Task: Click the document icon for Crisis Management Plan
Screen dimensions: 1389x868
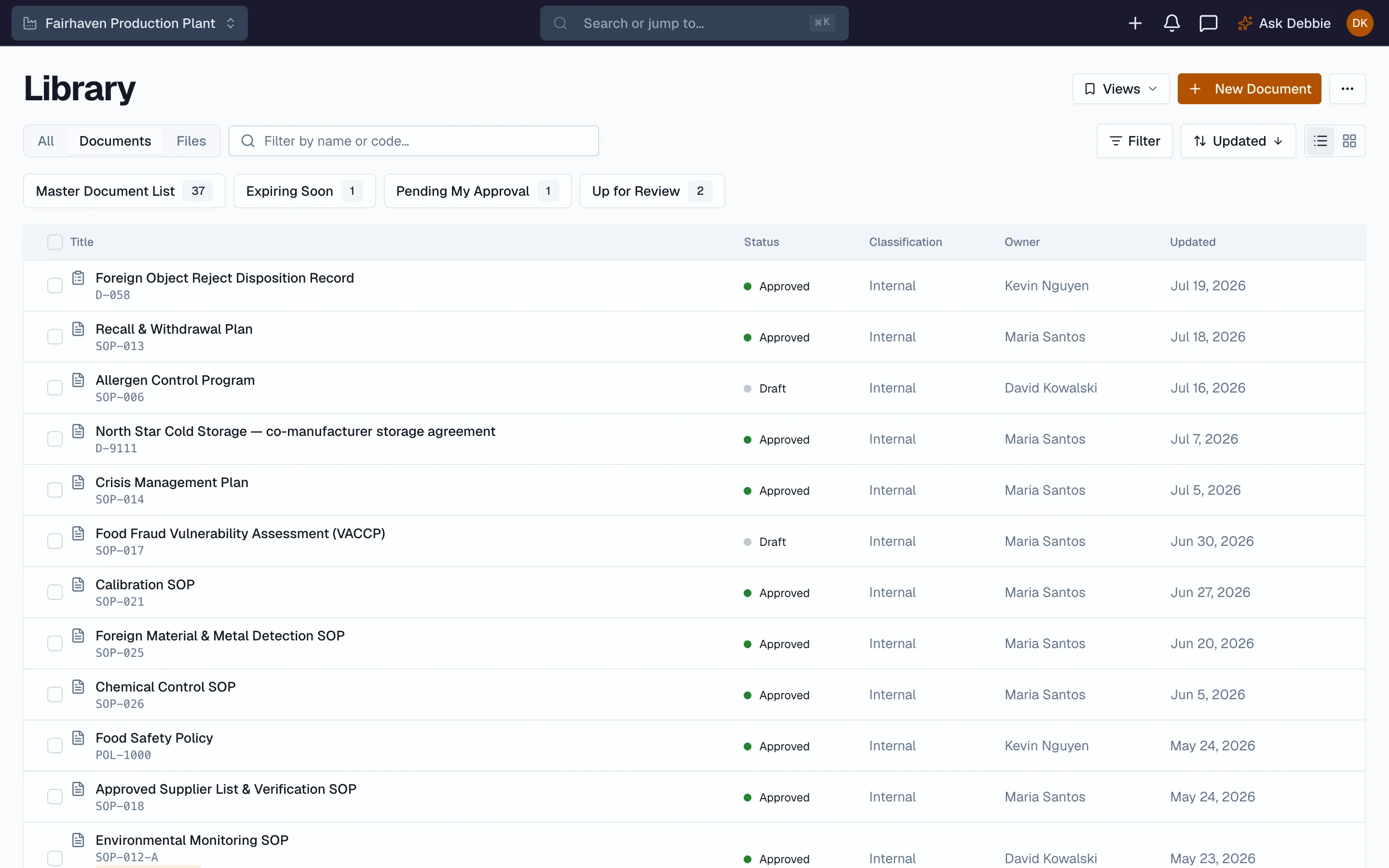Action: coord(78,482)
